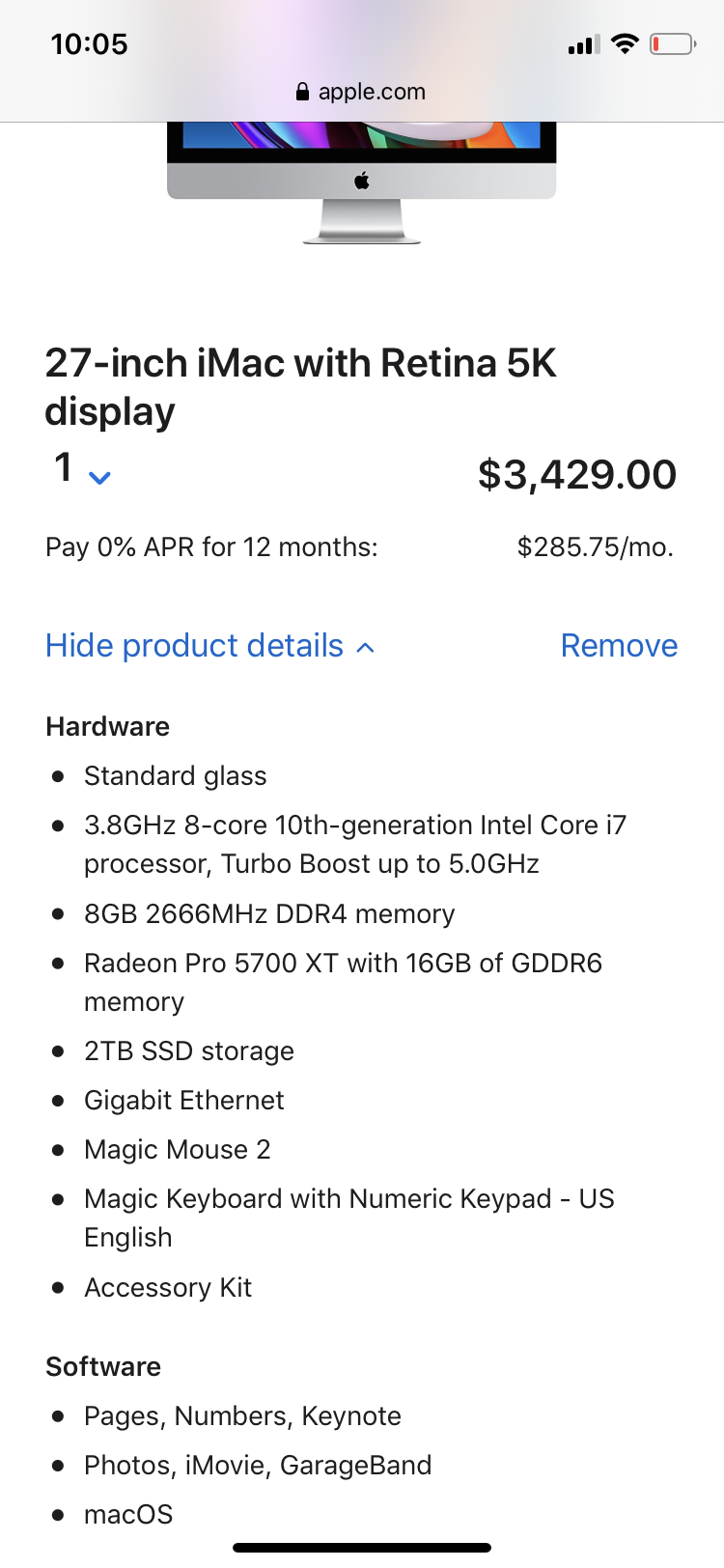Select the Magic Mouse 2 list item
The image size is (724, 1568).
coord(178,1150)
